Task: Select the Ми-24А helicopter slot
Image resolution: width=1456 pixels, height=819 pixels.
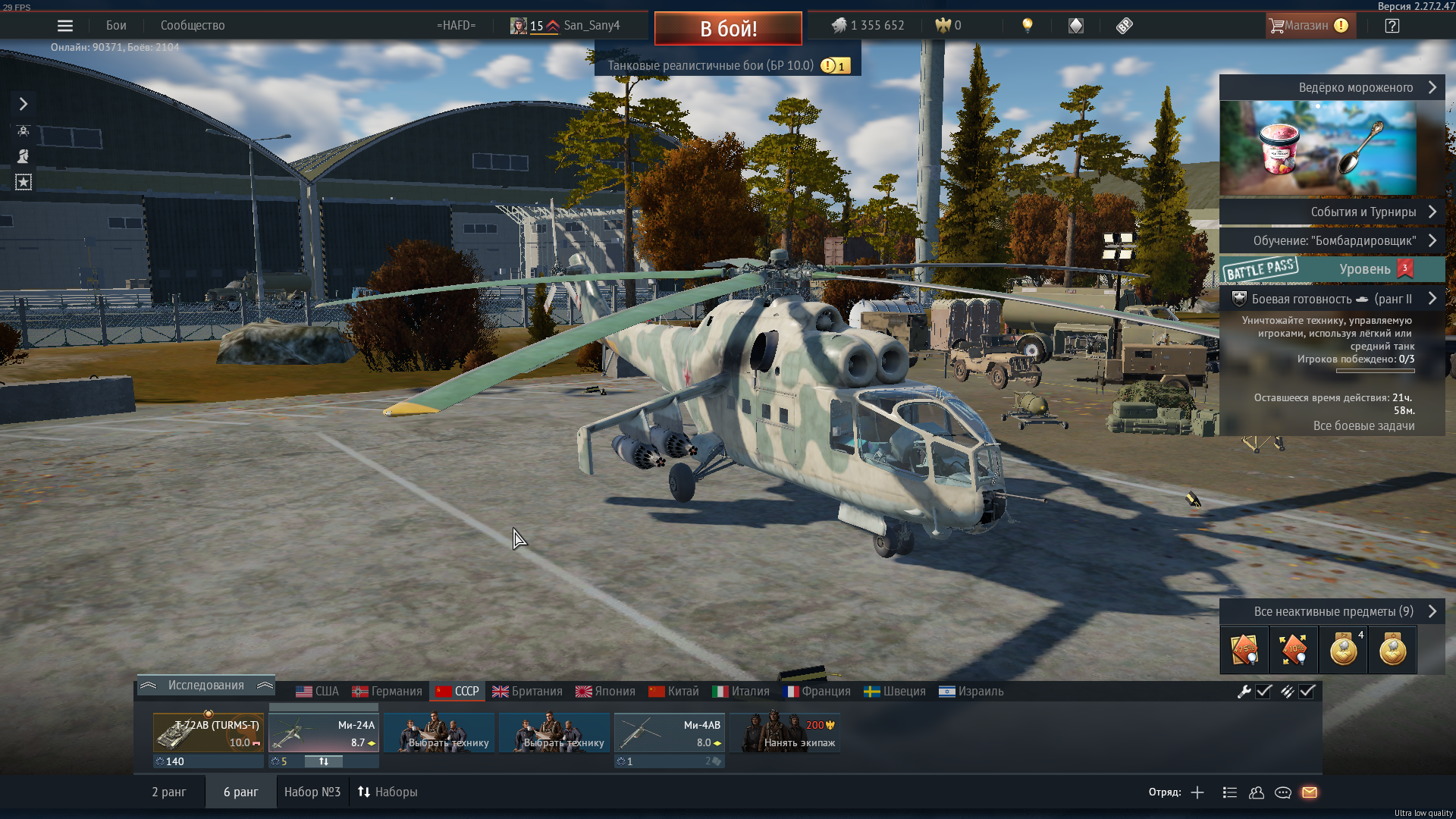Action: (x=324, y=733)
